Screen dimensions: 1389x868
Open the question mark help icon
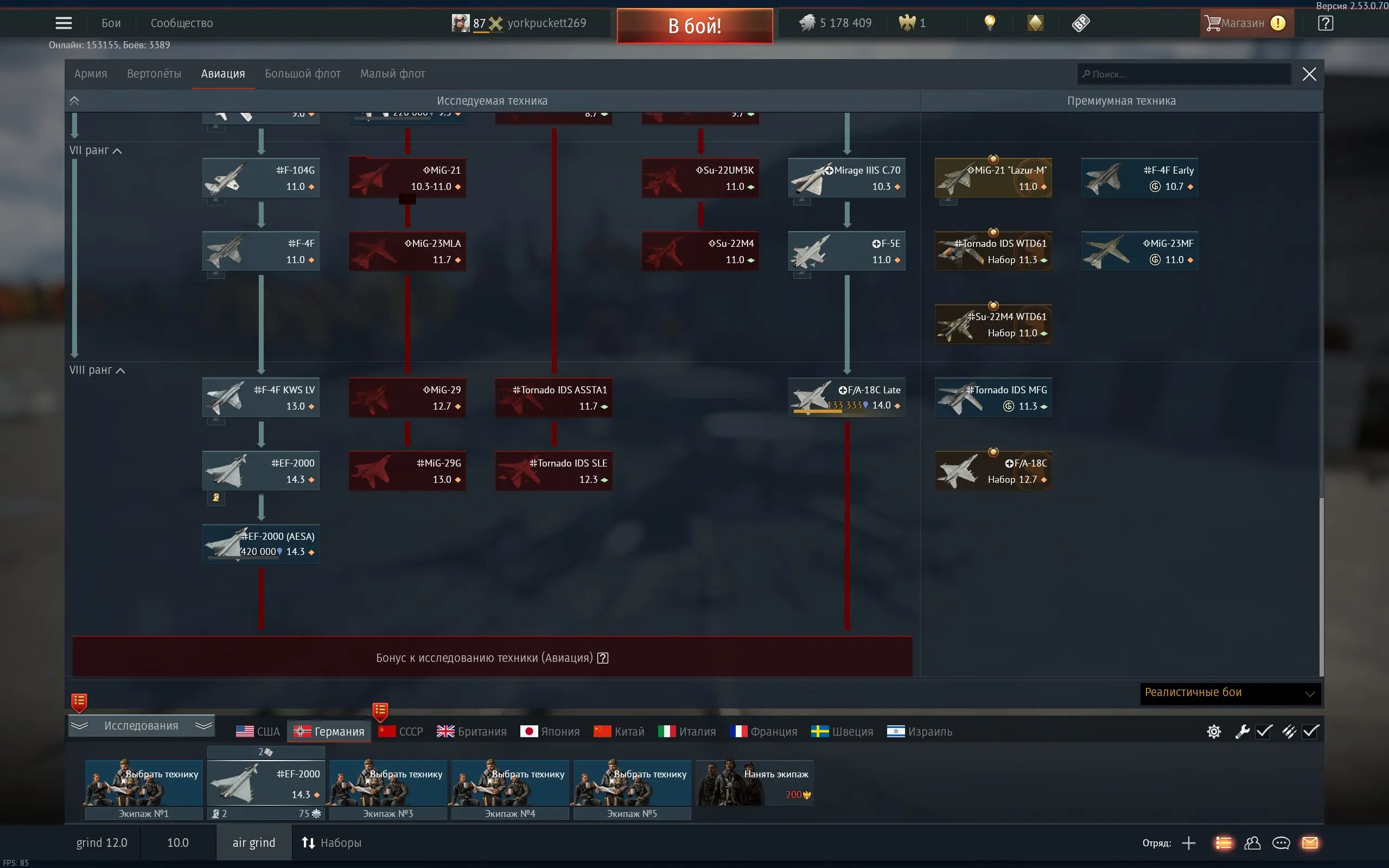tap(1326, 23)
